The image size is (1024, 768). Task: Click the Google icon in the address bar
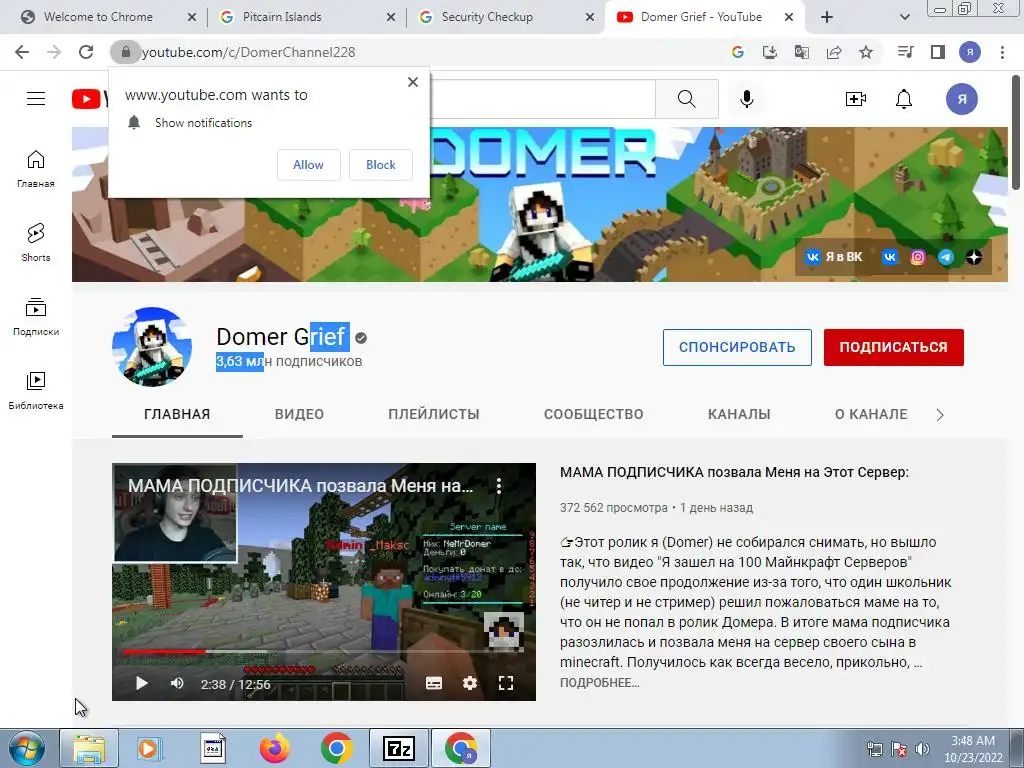tap(738, 52)
